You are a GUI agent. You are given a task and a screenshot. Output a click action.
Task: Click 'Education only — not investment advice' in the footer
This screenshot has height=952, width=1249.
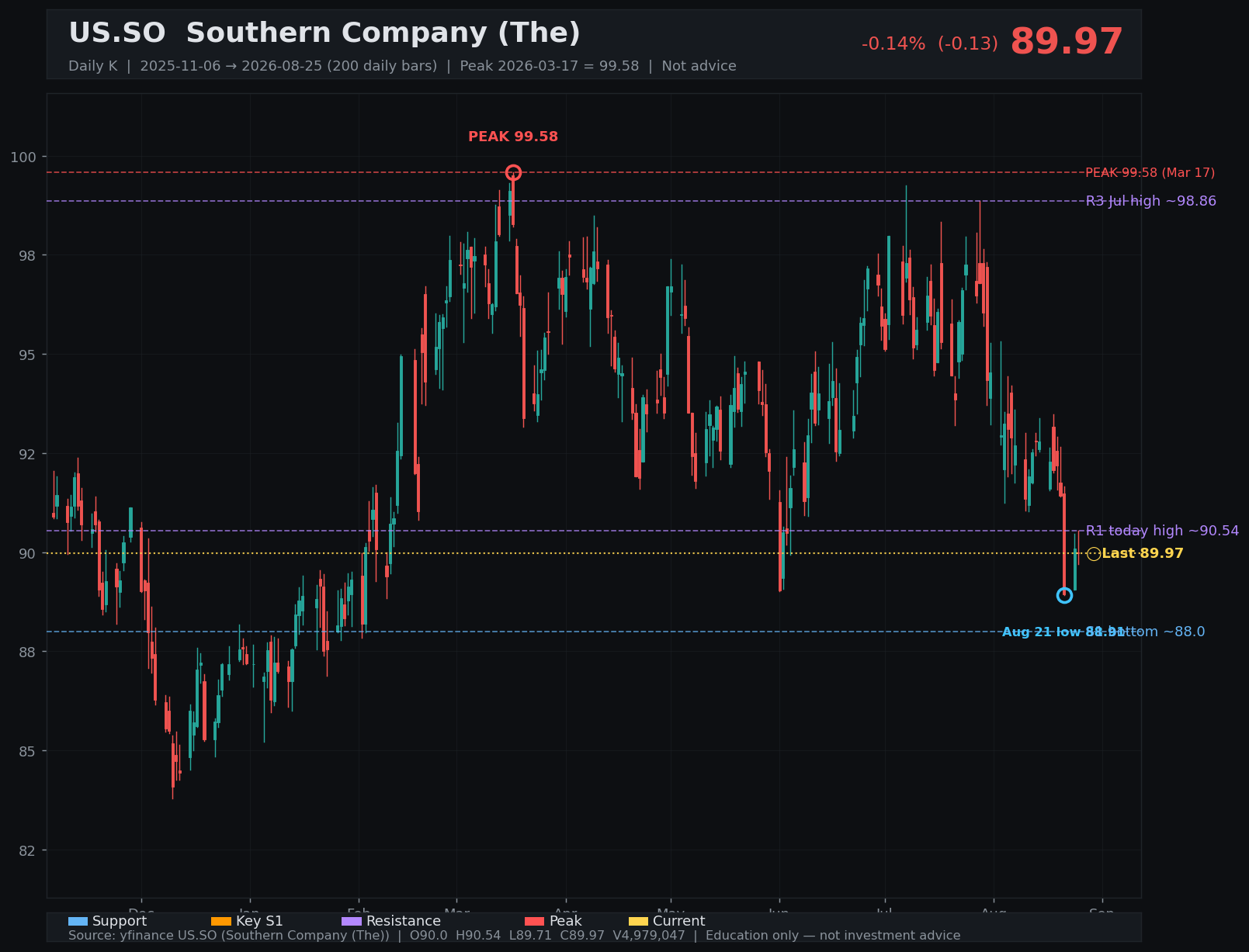[x=833, y=936]
